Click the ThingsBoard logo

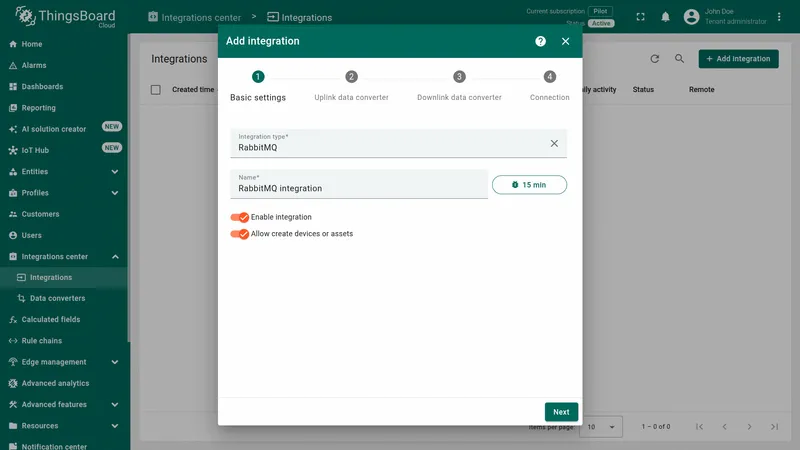[x=65, y=16]
